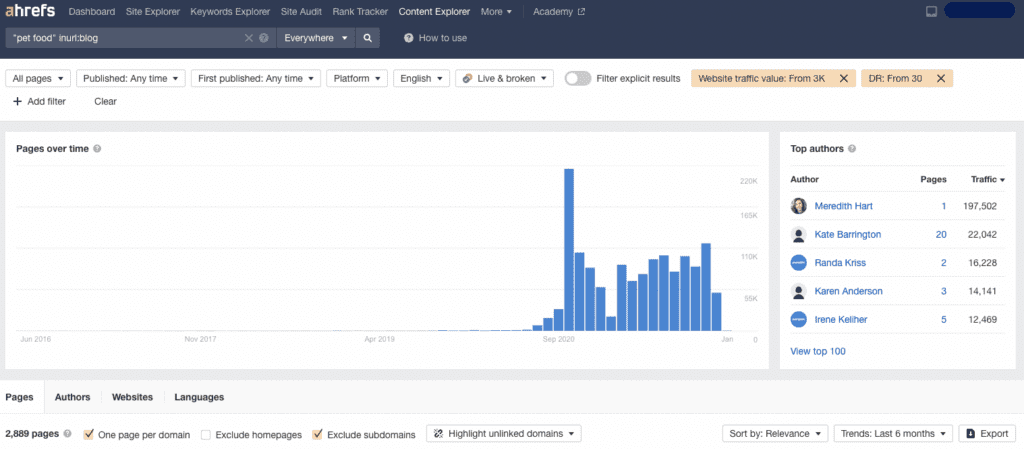Toggle Filter explicit results switch

pos(577,78)
